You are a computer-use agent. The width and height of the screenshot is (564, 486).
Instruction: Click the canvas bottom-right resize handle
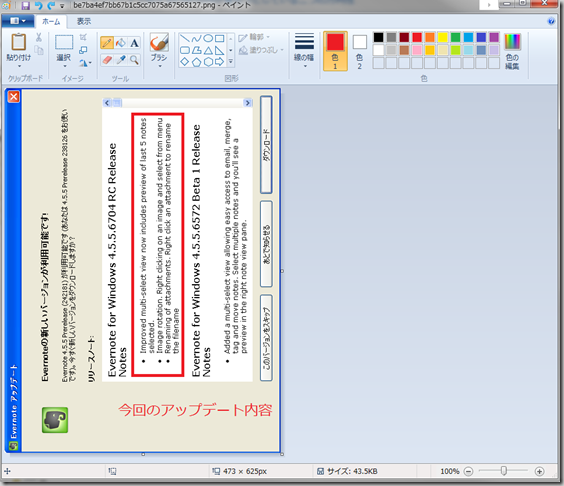click(x=282, y=454)
